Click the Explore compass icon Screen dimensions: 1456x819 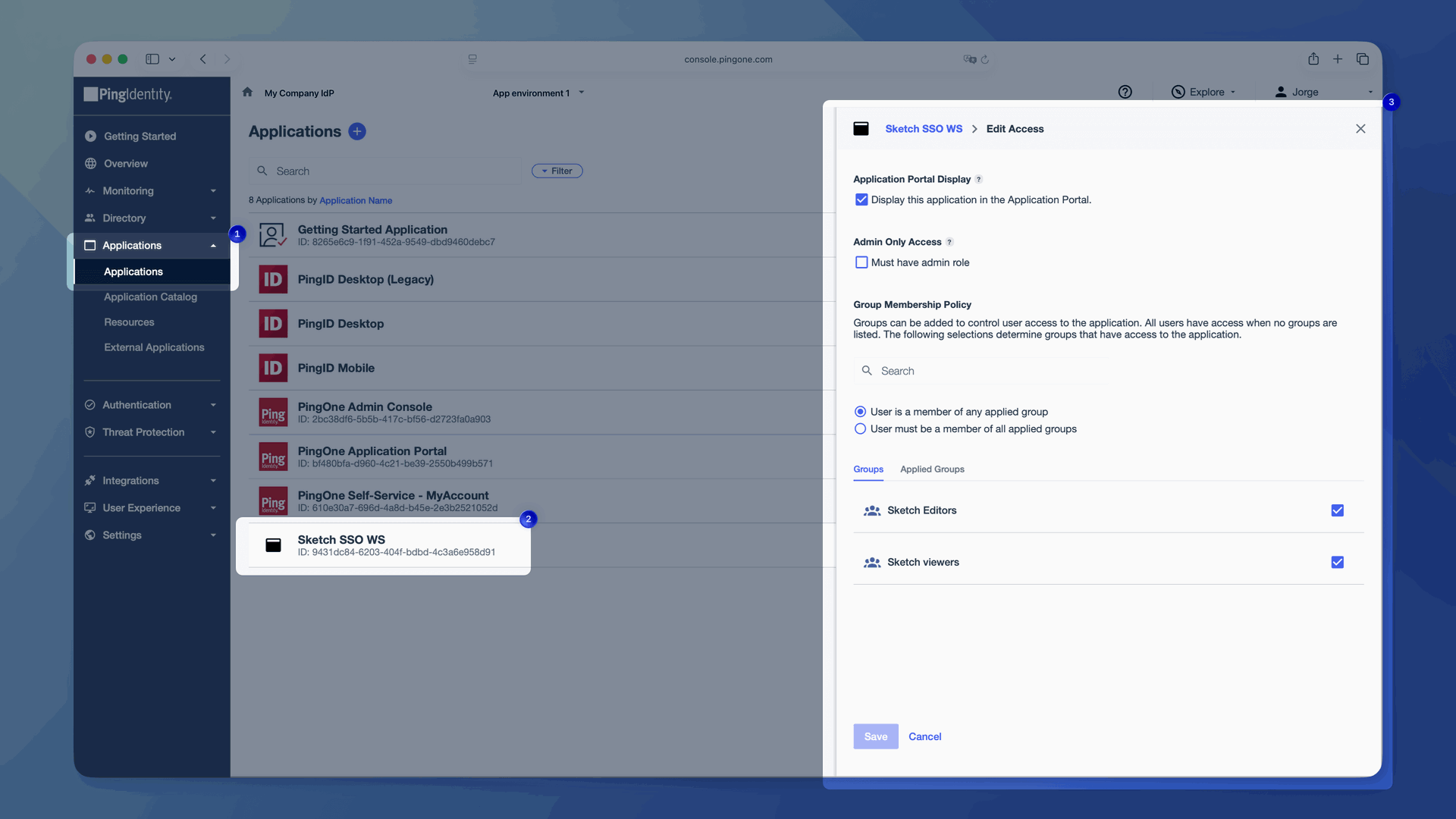1178,92
